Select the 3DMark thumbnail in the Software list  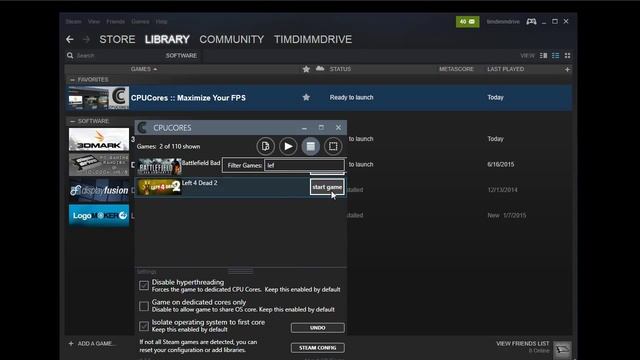point(99,139)
